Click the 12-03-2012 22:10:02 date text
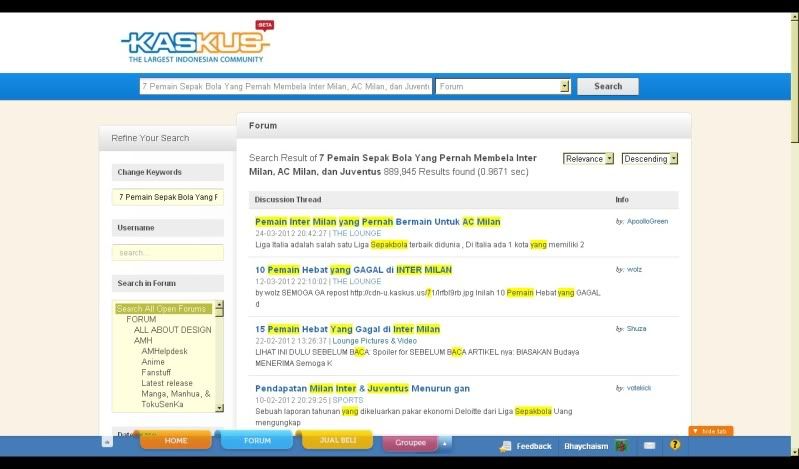The height and width of the screenshot is (469, 799). tap(291, 281)
